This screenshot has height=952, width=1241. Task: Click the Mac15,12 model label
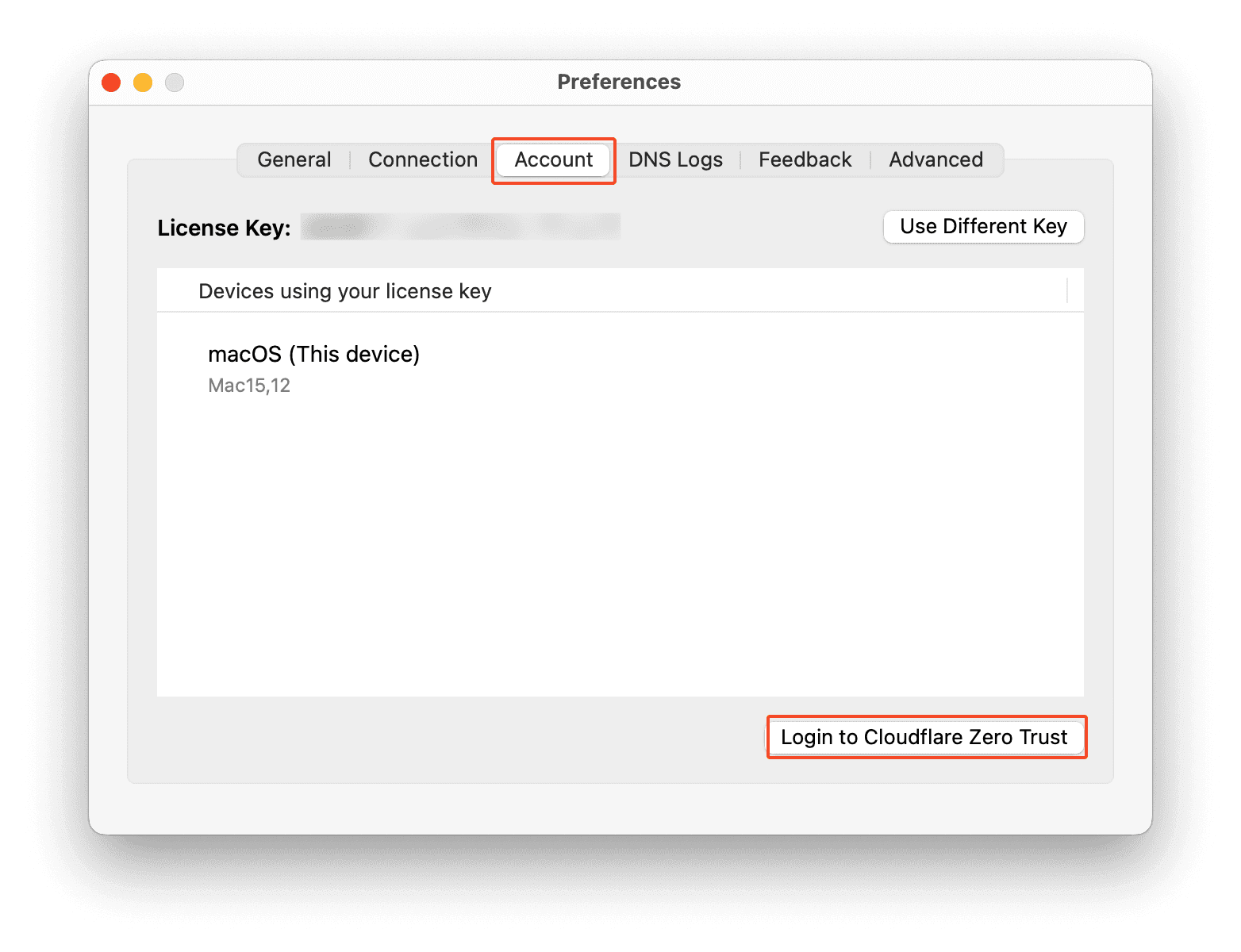point(249,386)
